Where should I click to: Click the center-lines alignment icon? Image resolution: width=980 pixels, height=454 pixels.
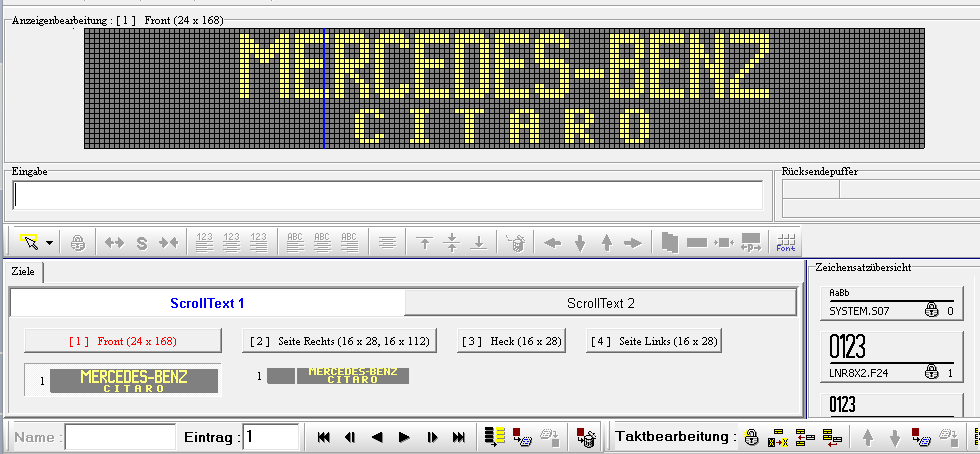pos(388,243)
